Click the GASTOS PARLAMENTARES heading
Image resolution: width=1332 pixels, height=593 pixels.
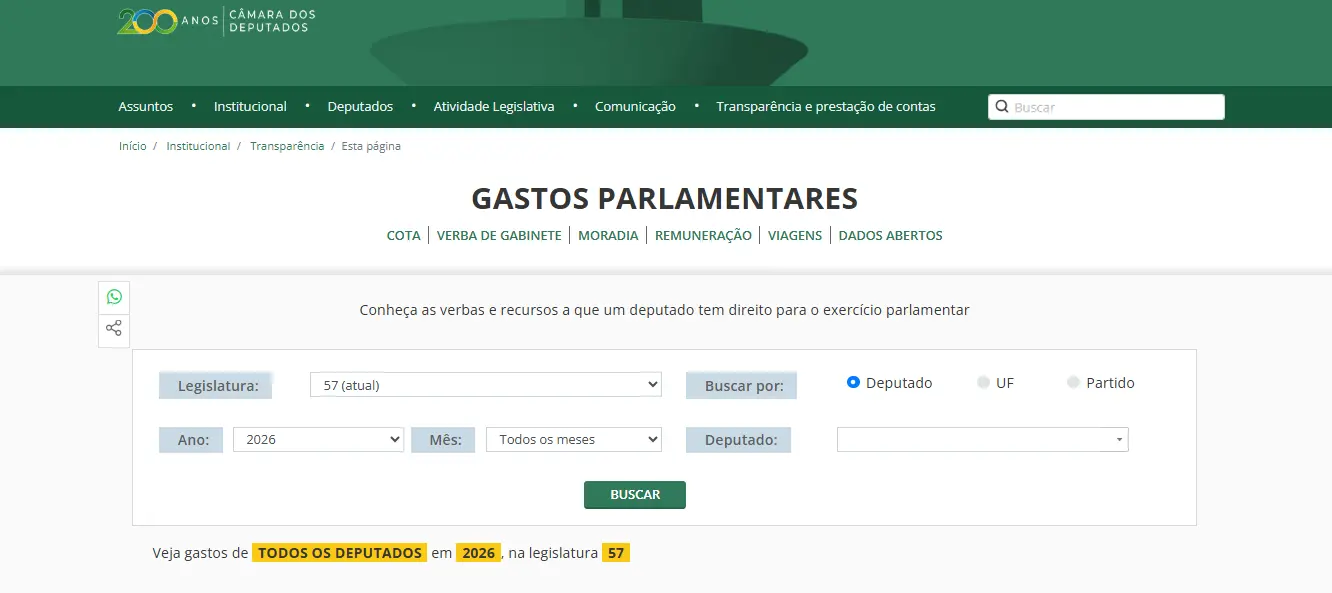click(665, 198)
